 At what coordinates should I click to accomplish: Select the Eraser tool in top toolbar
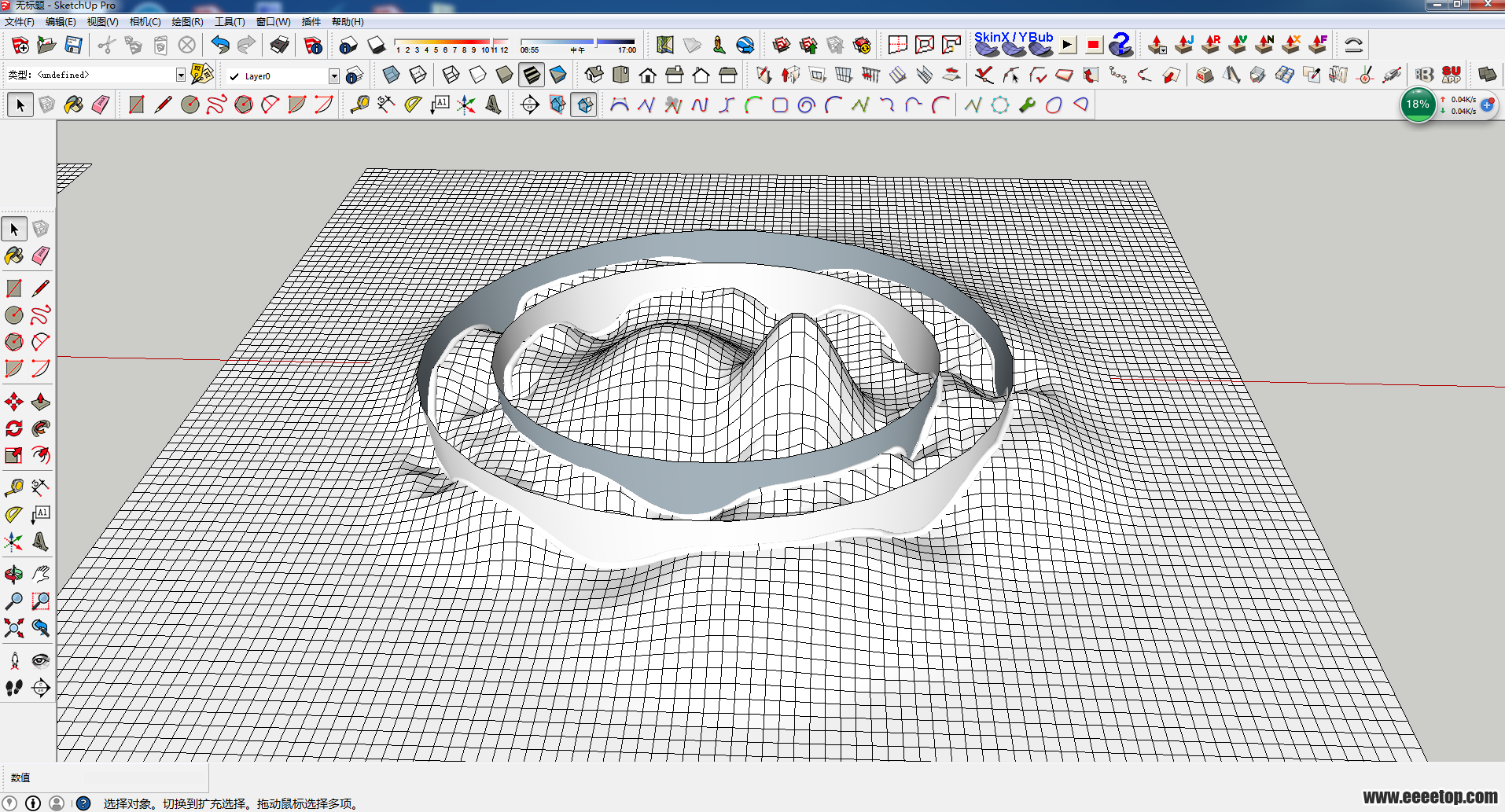[100, 105]
